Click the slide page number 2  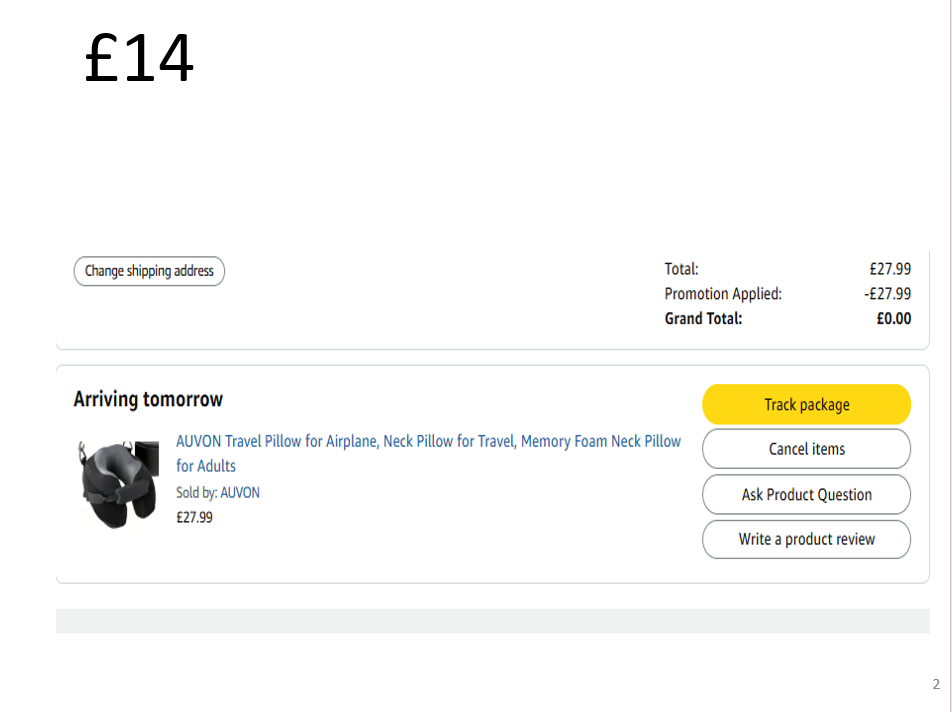pos(936,685)
